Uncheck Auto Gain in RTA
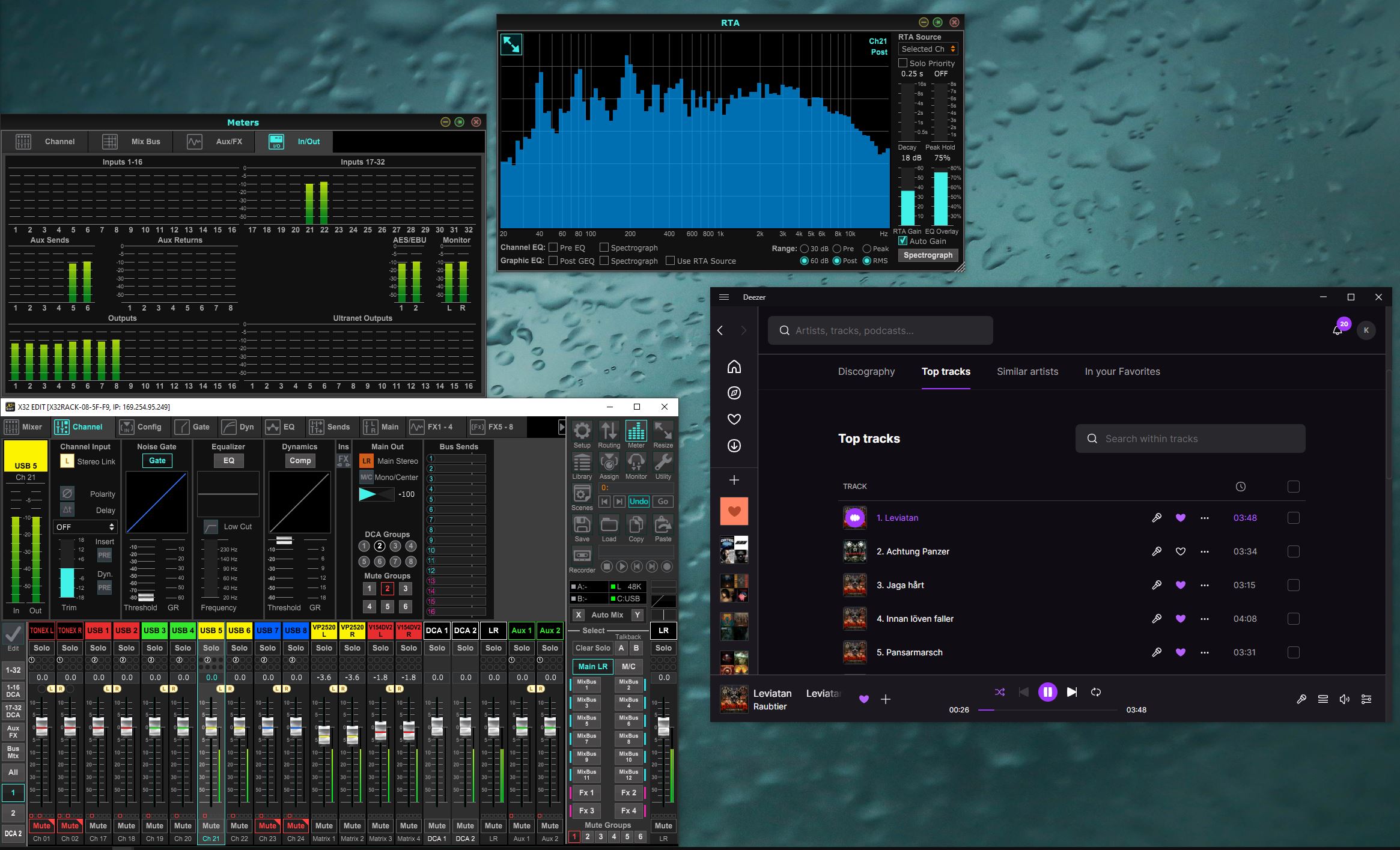Image resolution: width=1400 pixels, height=850 pixels. pyautogui.click(x=902, y=241)
